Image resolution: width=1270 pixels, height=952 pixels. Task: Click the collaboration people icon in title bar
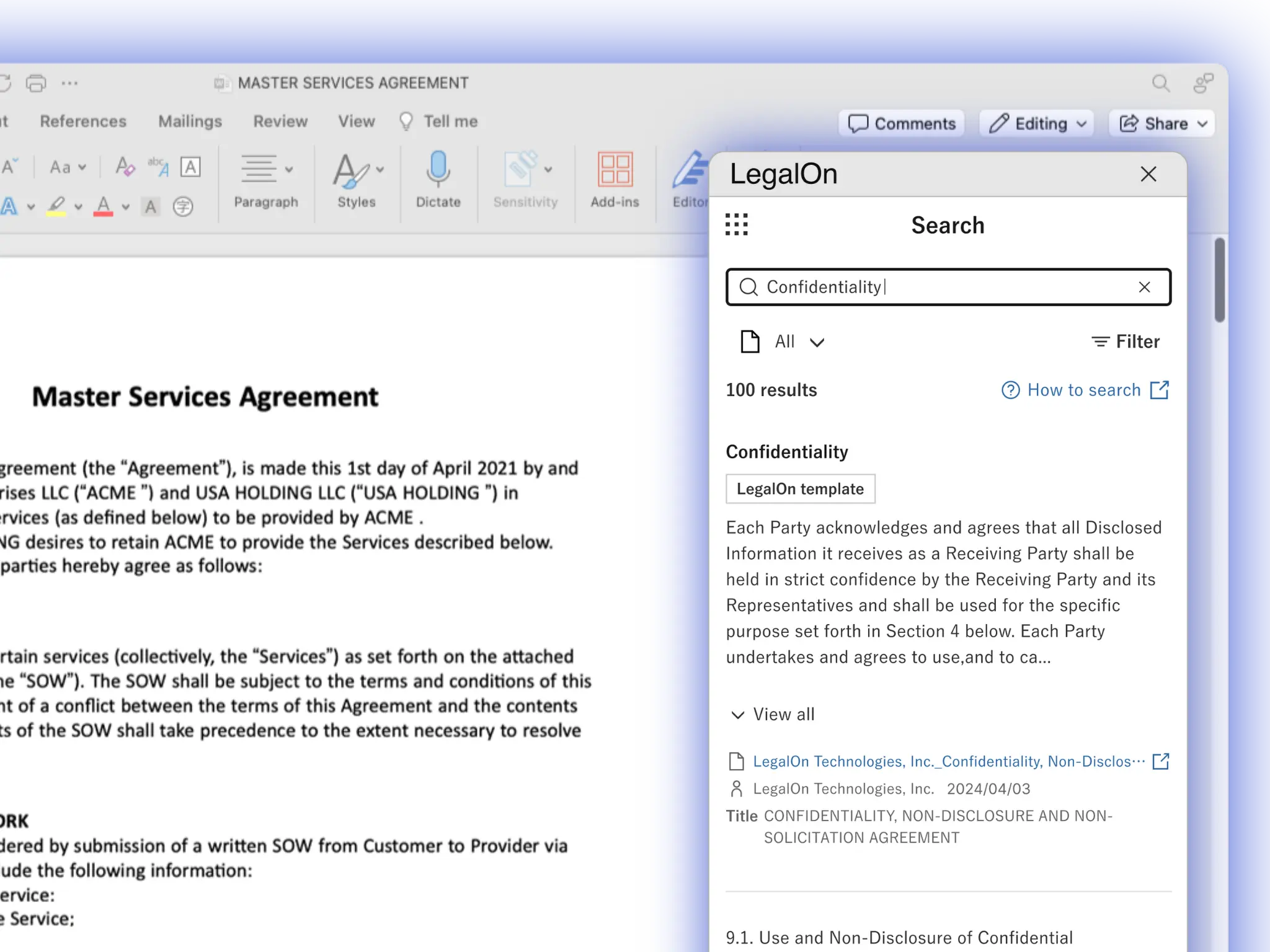[x=1204, y=83]
